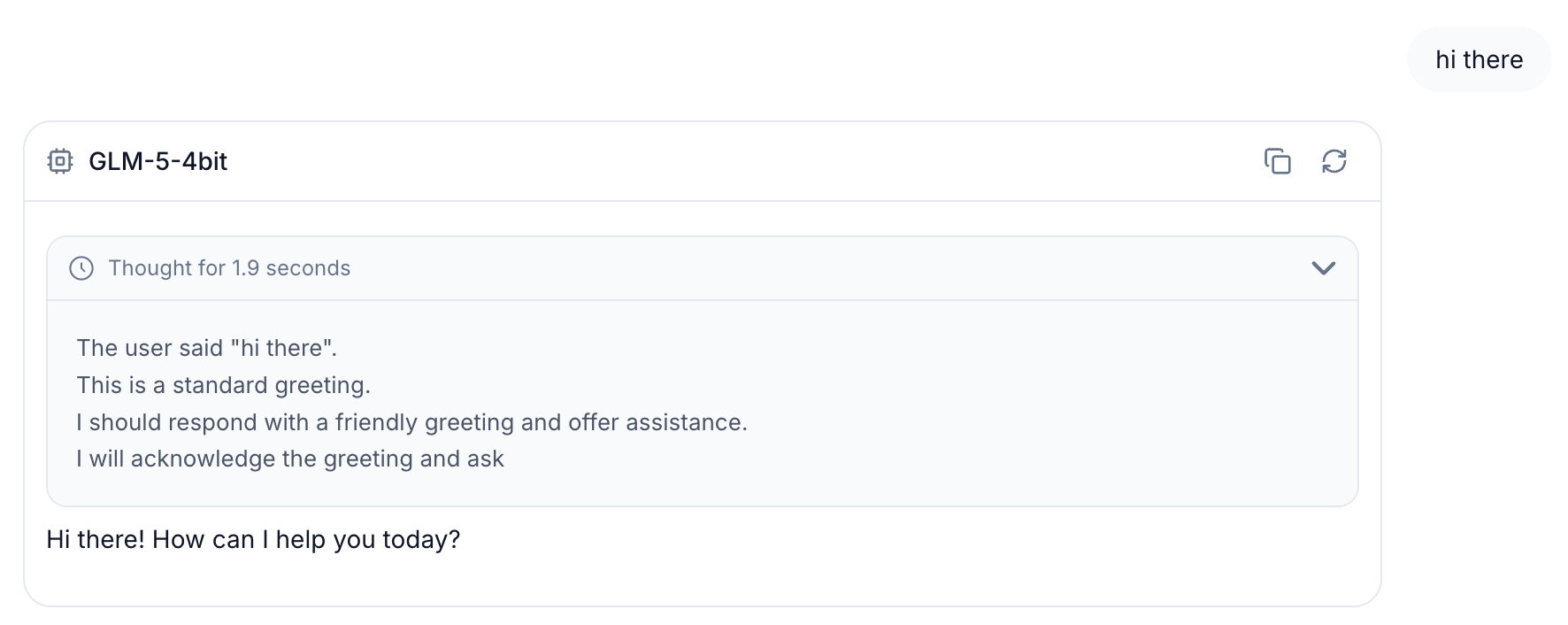
Task: Copy the GLM-5-4bit response
Action: coord(1277,161)
